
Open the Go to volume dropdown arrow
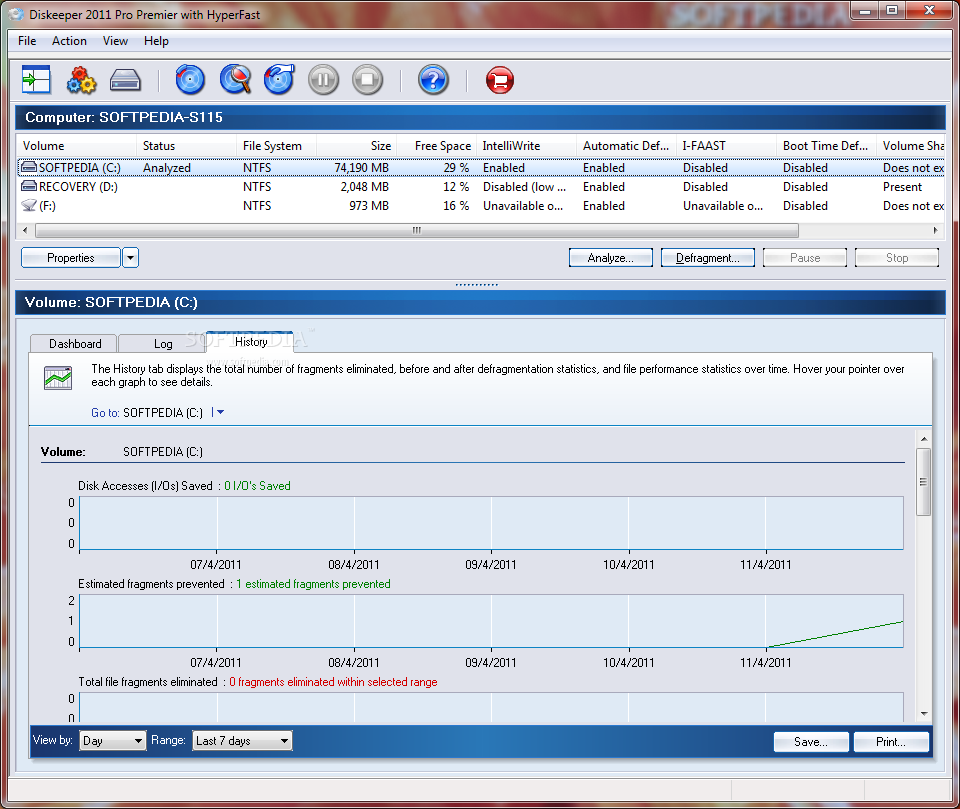(220, 412)
